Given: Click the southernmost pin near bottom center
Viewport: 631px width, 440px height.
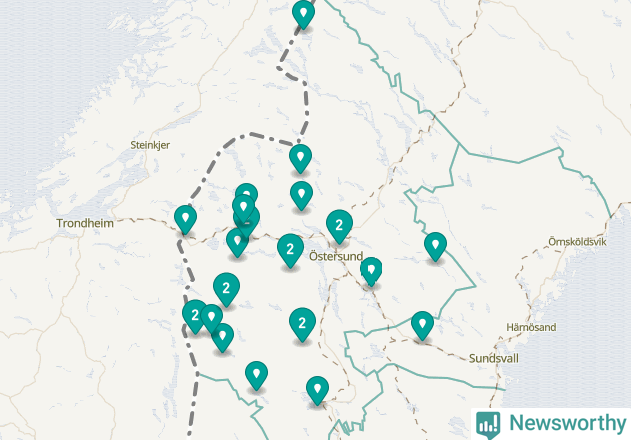Looking at the screenshot, I should 317,390.
